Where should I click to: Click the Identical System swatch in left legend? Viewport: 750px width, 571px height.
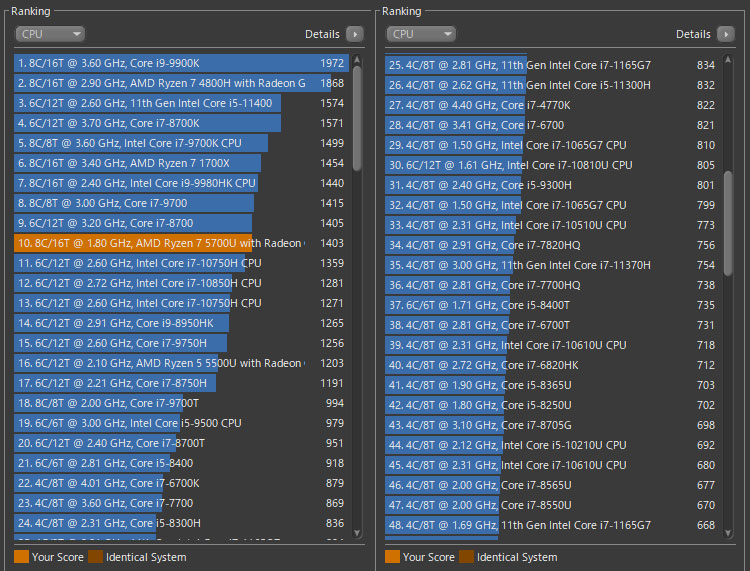coord(96,557)
